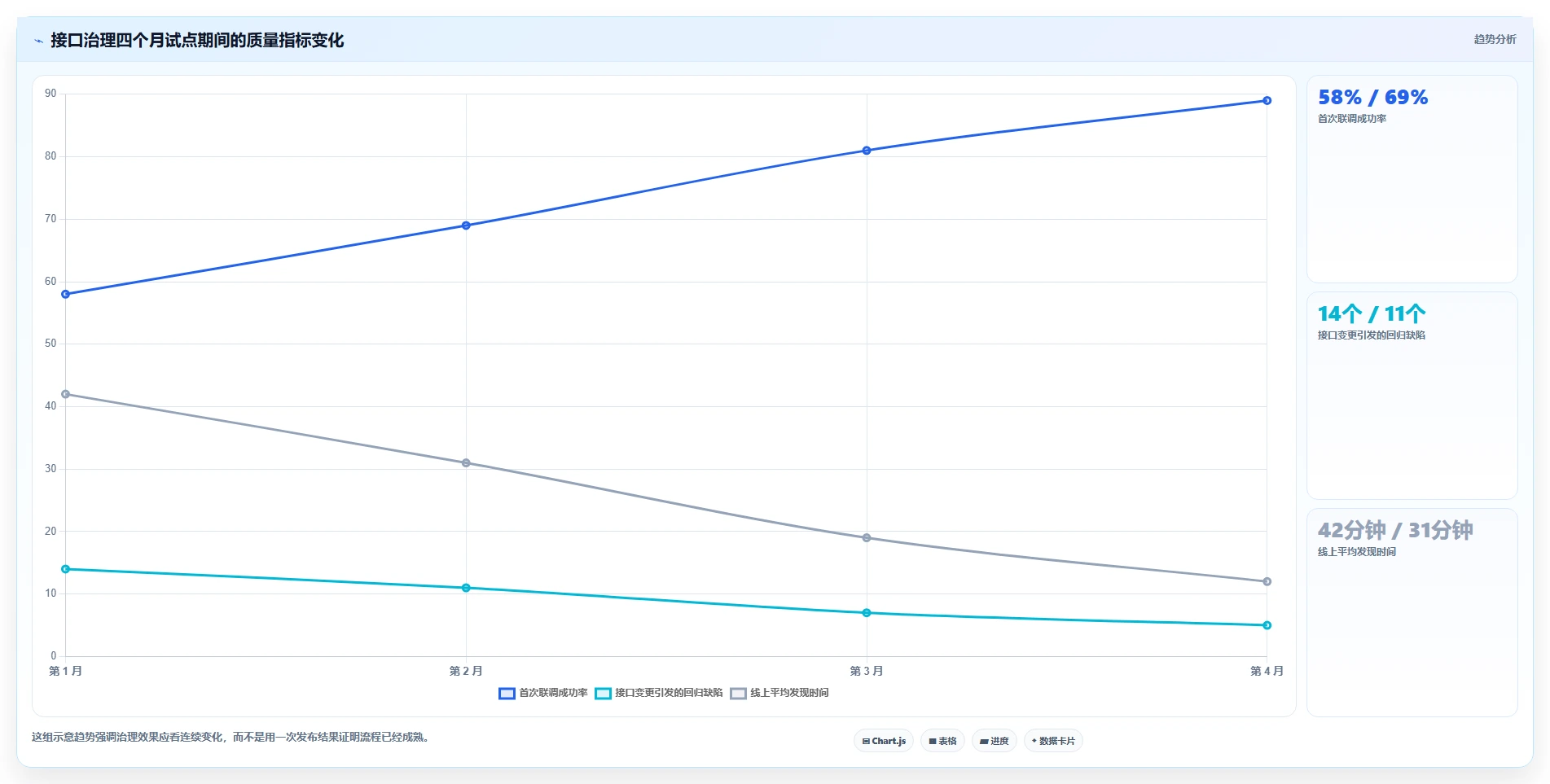Click the trend icon beside the chart title
Screen dimensions: 1550x784
tap(38, 41)
